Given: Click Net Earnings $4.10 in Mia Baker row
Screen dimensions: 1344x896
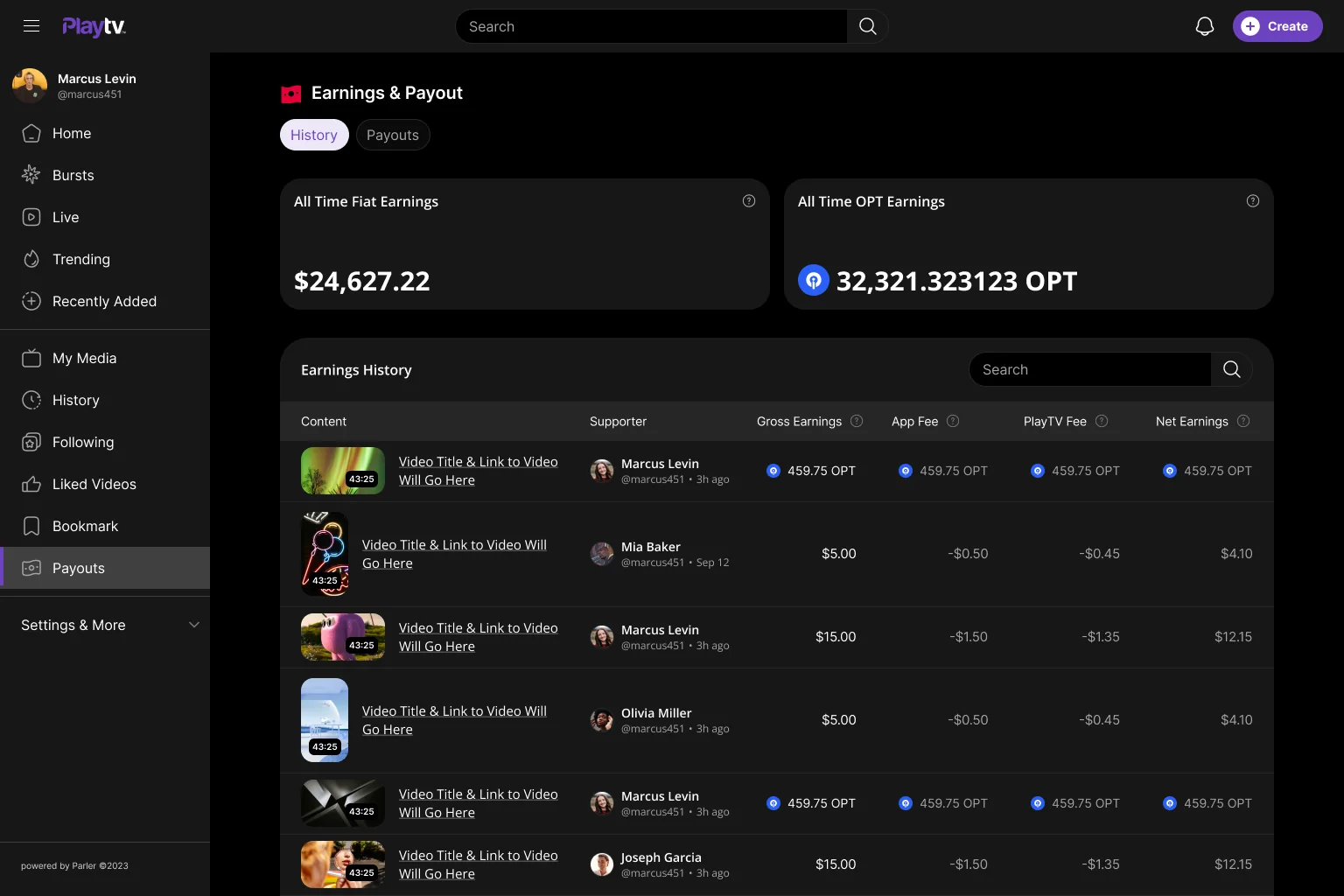Looking at the screenshot, I should pos(1236,554).
